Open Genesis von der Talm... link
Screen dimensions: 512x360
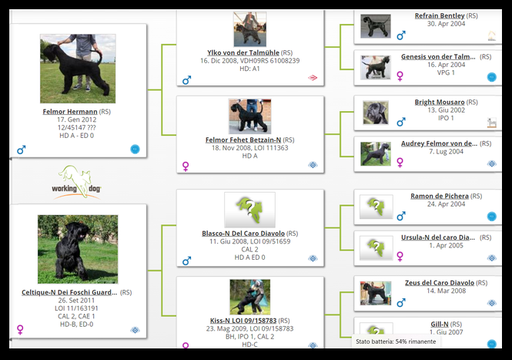tap(438, 57)
